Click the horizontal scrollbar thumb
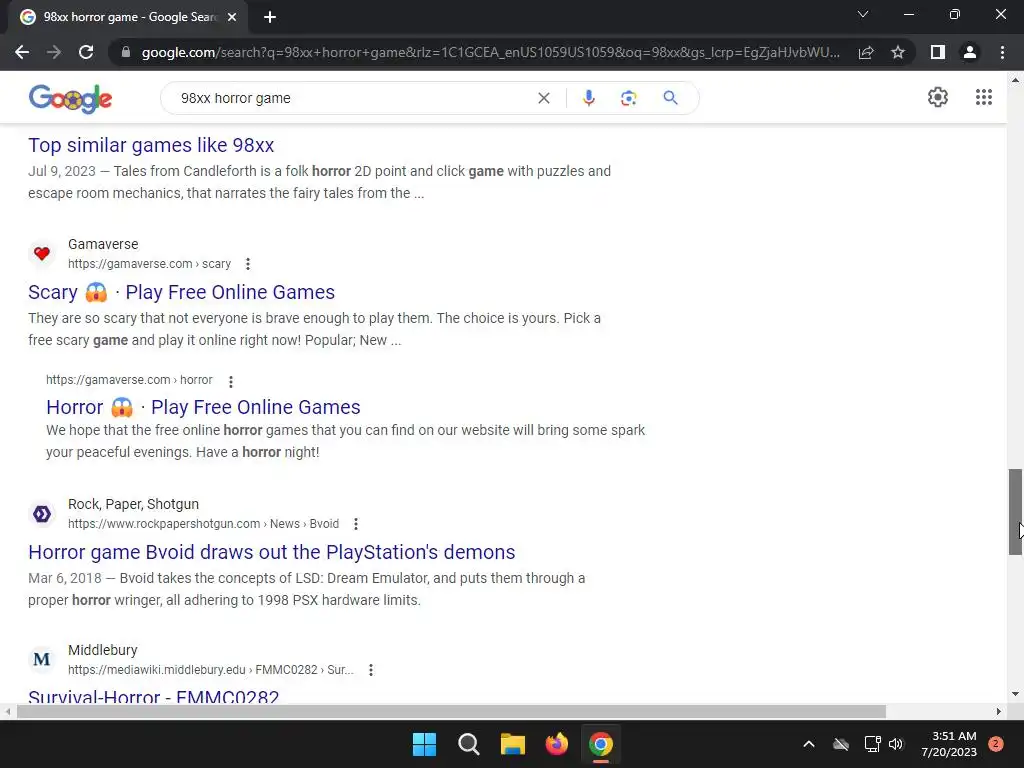Viewport: 1024px width, 768px height. (x=451, y=712)
